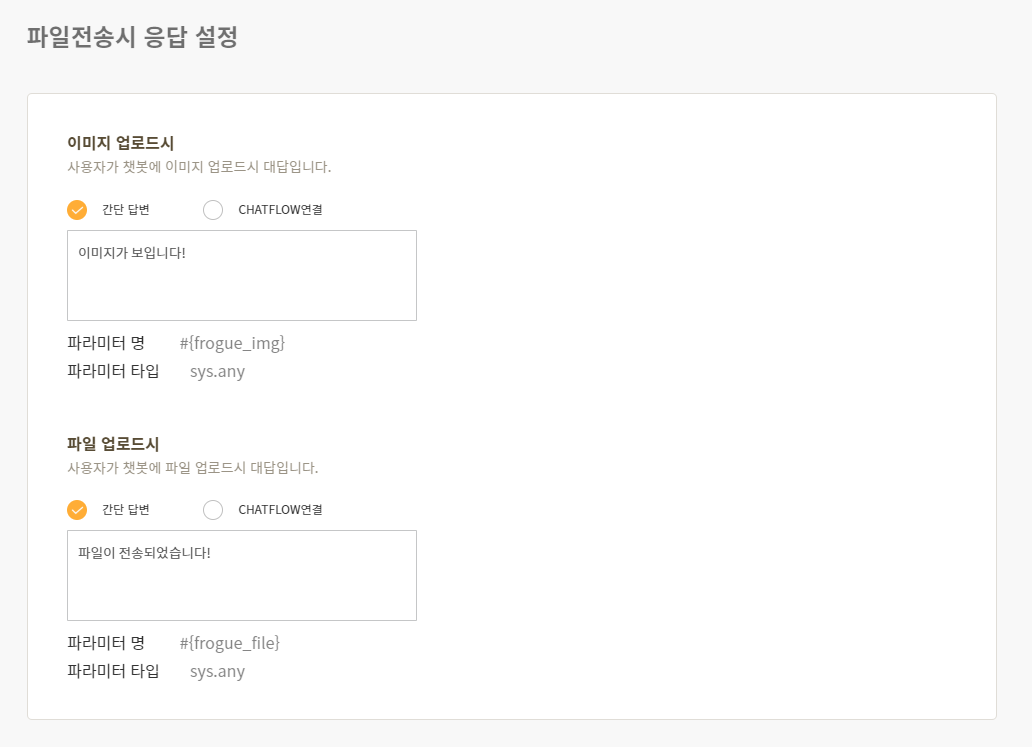The height and width of the screenshot is (747, 1032).
Task: Select 간단 답변 radio under 이미지 업로드시
Action: coord(77,210)
